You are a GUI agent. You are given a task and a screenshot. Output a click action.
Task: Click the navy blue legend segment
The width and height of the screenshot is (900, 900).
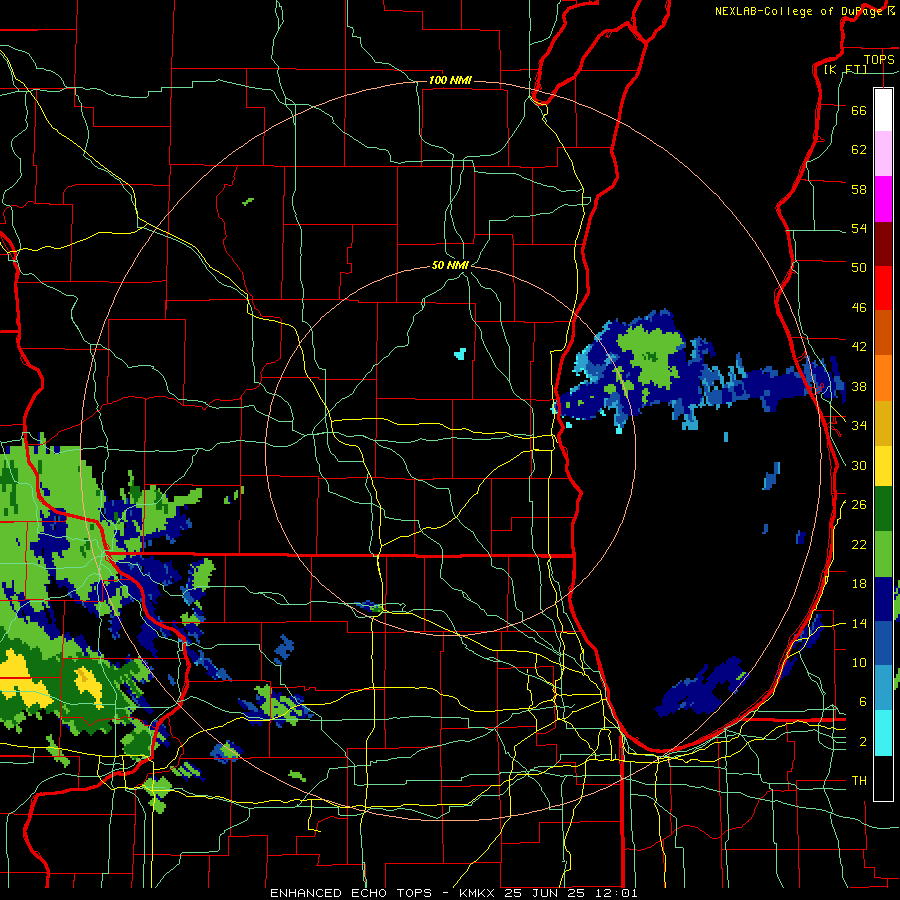pyautogui.click(x=883, y=599)
